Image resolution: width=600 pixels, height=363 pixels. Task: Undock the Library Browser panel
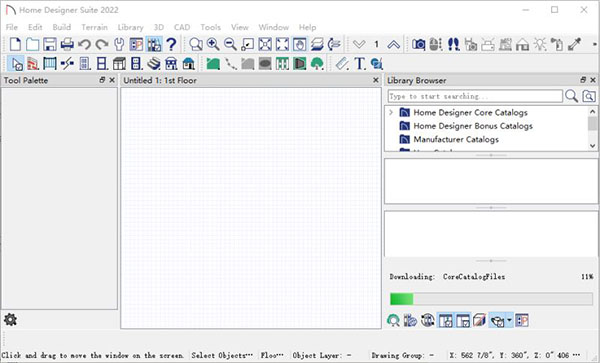click(x=583, y=80)
